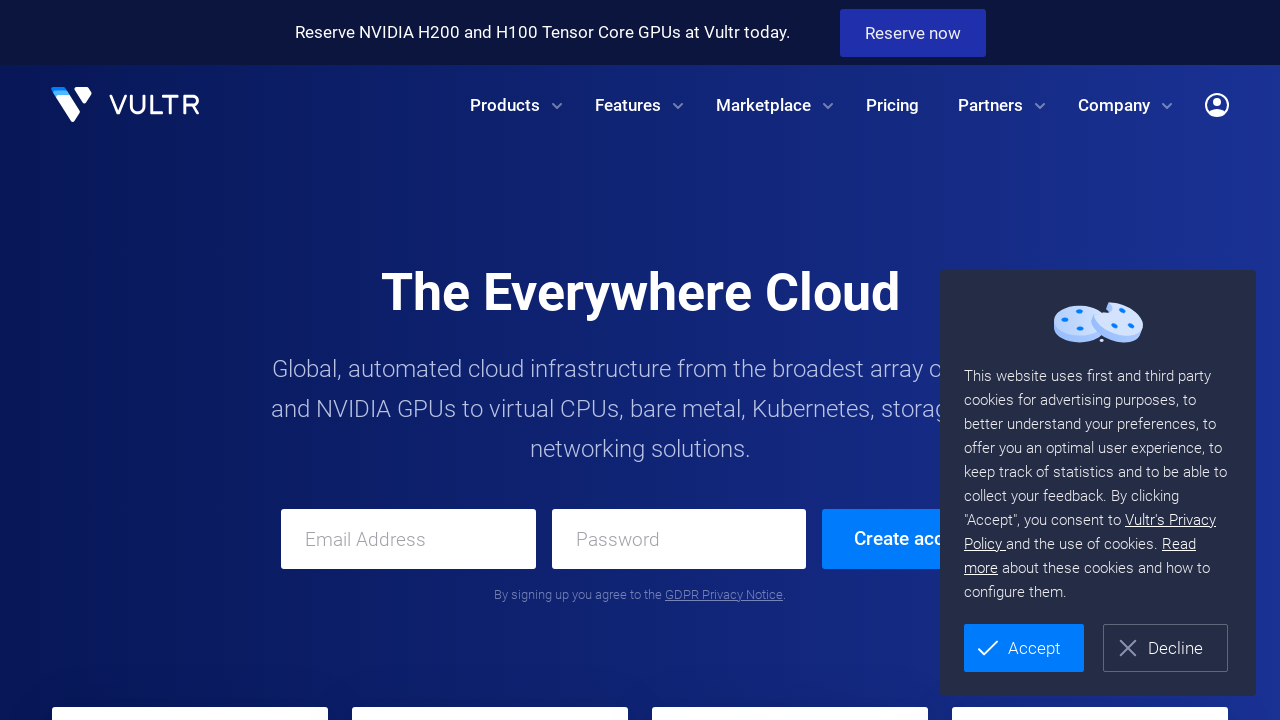Viewport: 1280px width, 720px height.
Task: Open Vultr's Privacy Policy link
Action: [1170, 519]
